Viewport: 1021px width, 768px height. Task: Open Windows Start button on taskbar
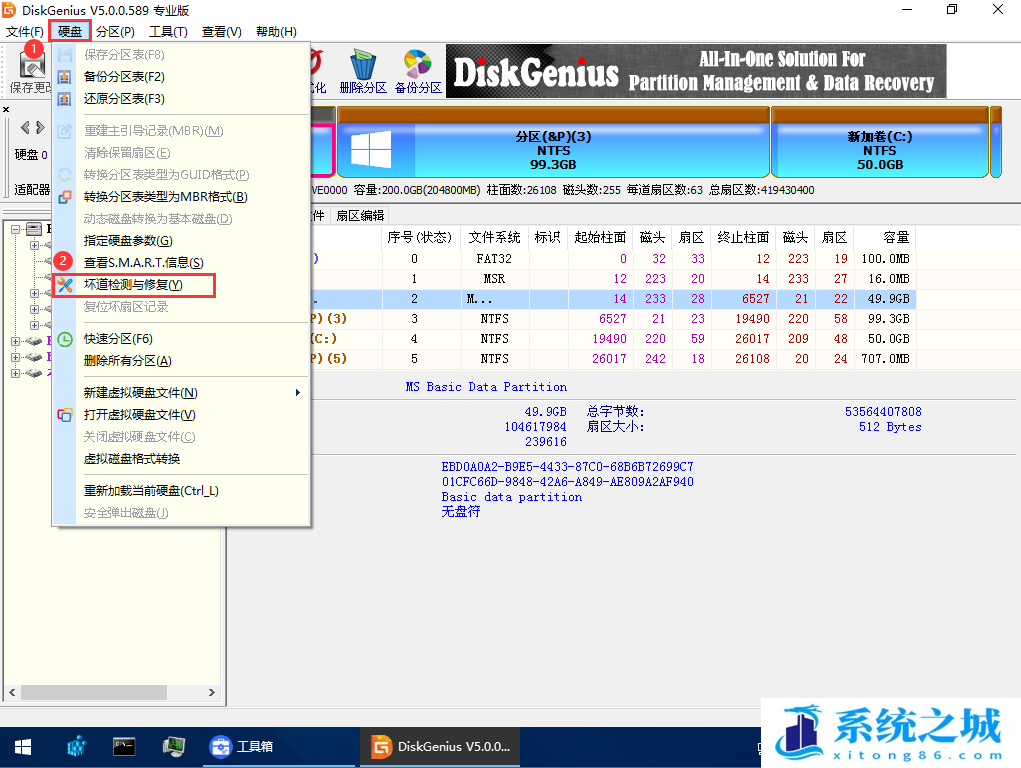[23, 747]
